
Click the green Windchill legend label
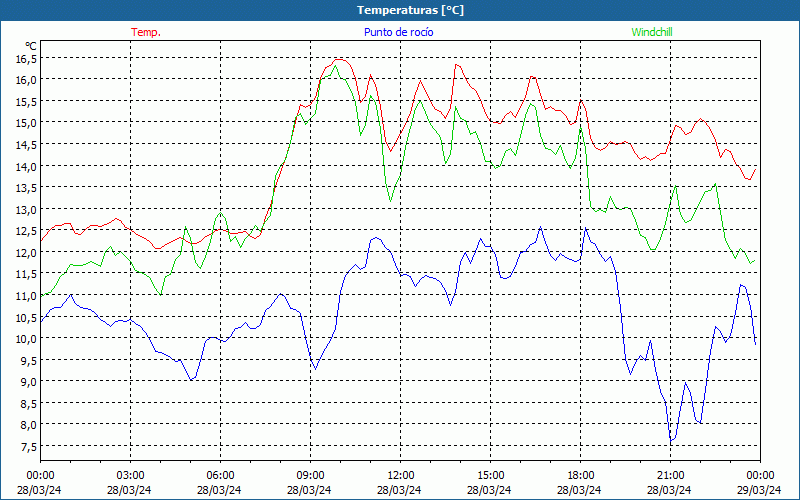[652, 32]
